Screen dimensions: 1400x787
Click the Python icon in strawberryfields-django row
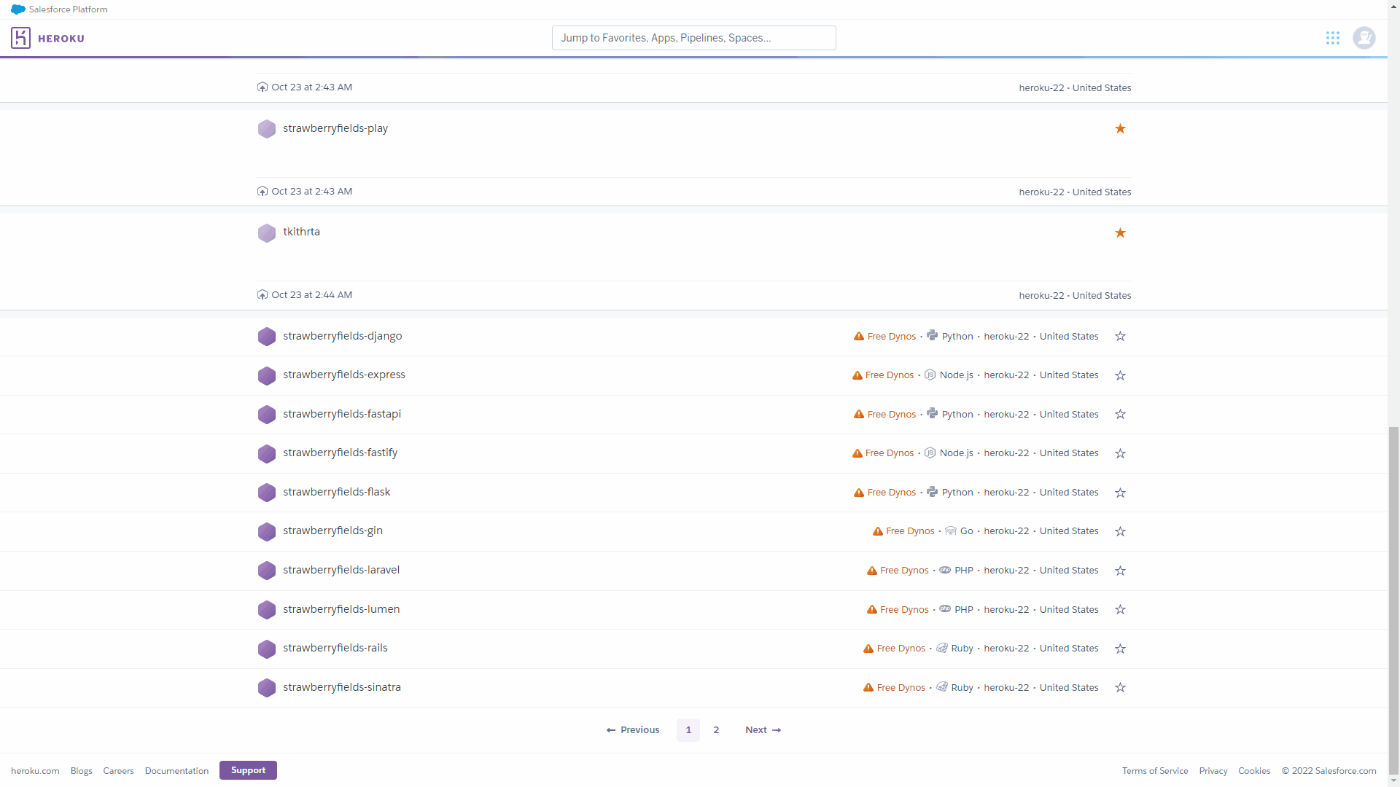[x=932, y=336]
